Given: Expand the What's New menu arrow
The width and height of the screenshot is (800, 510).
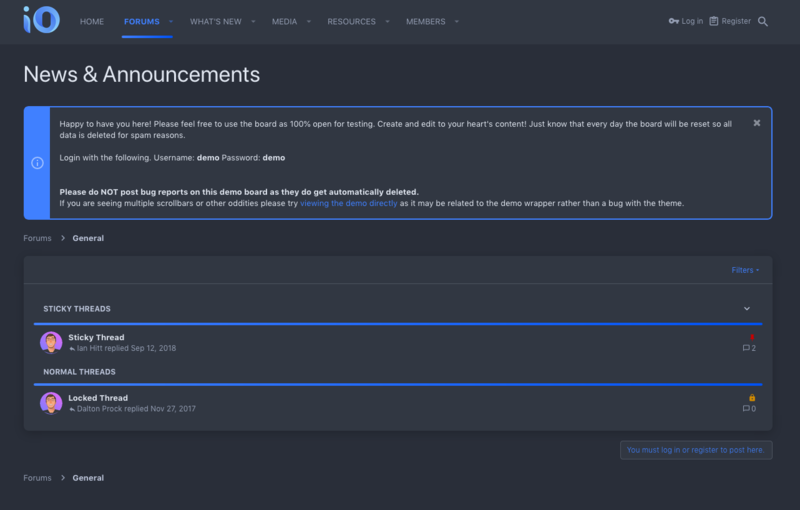Looking at the screenshot, I should 253,21.
